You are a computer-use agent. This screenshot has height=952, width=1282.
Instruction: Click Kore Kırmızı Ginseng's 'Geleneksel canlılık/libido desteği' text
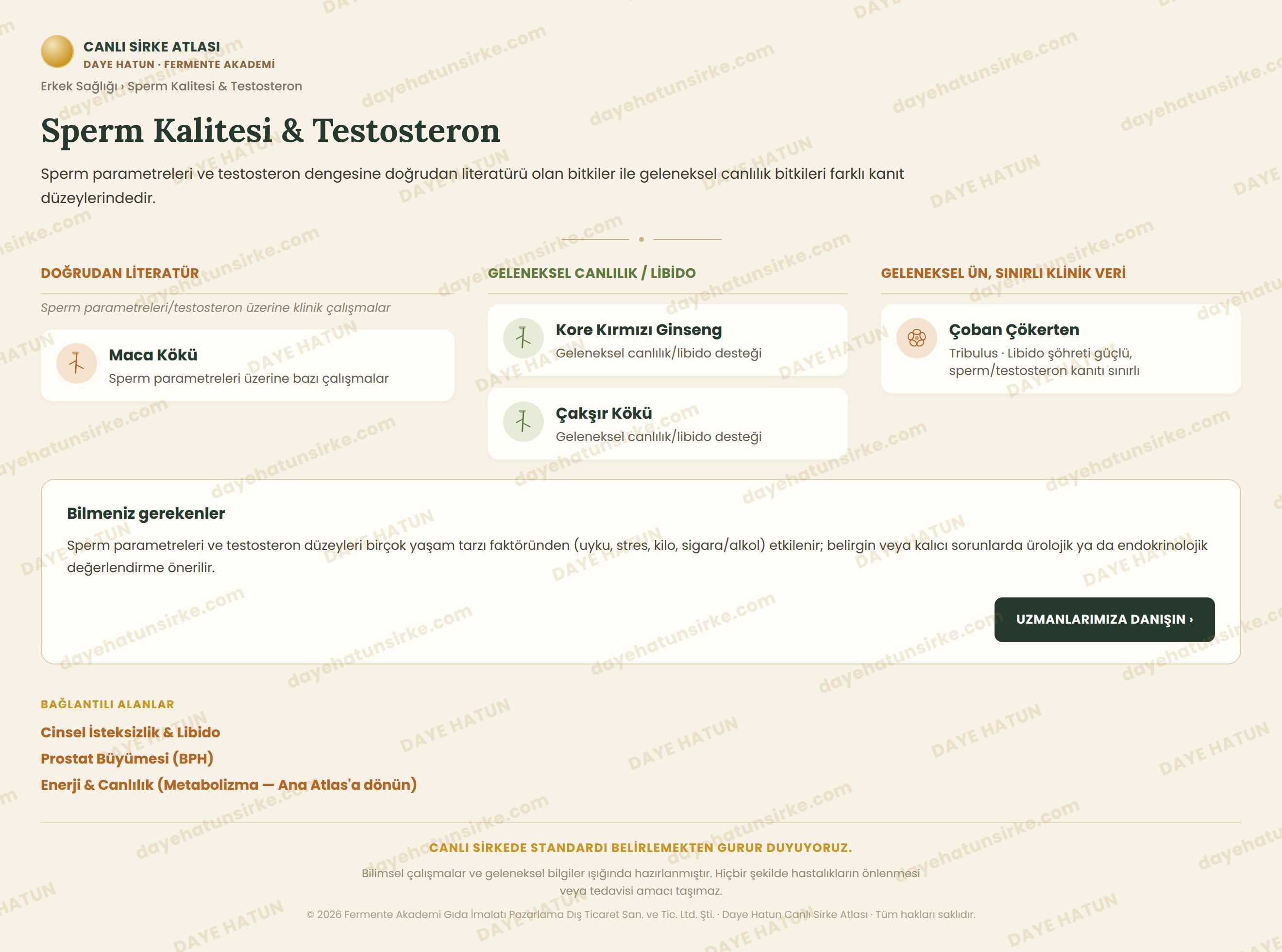coord(658,353)
